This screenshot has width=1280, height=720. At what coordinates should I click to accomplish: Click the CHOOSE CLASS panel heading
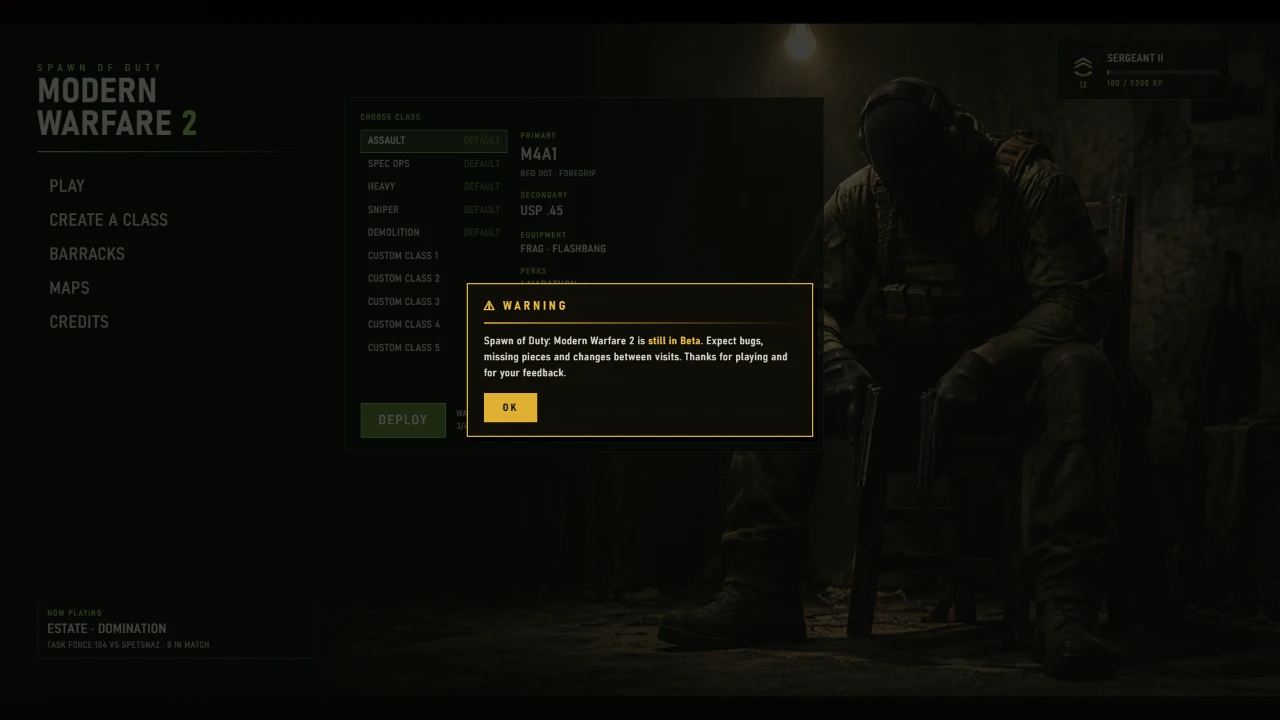(x=391, y=117)
